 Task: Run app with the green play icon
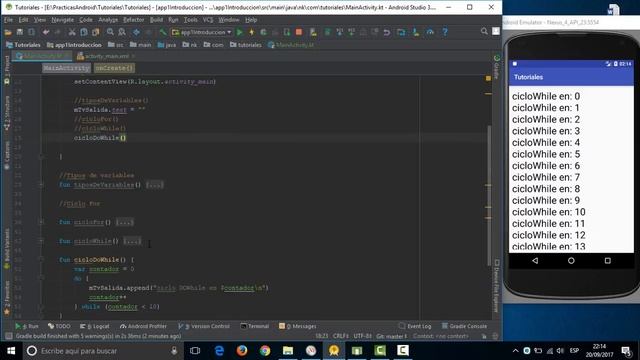(240, 32)
